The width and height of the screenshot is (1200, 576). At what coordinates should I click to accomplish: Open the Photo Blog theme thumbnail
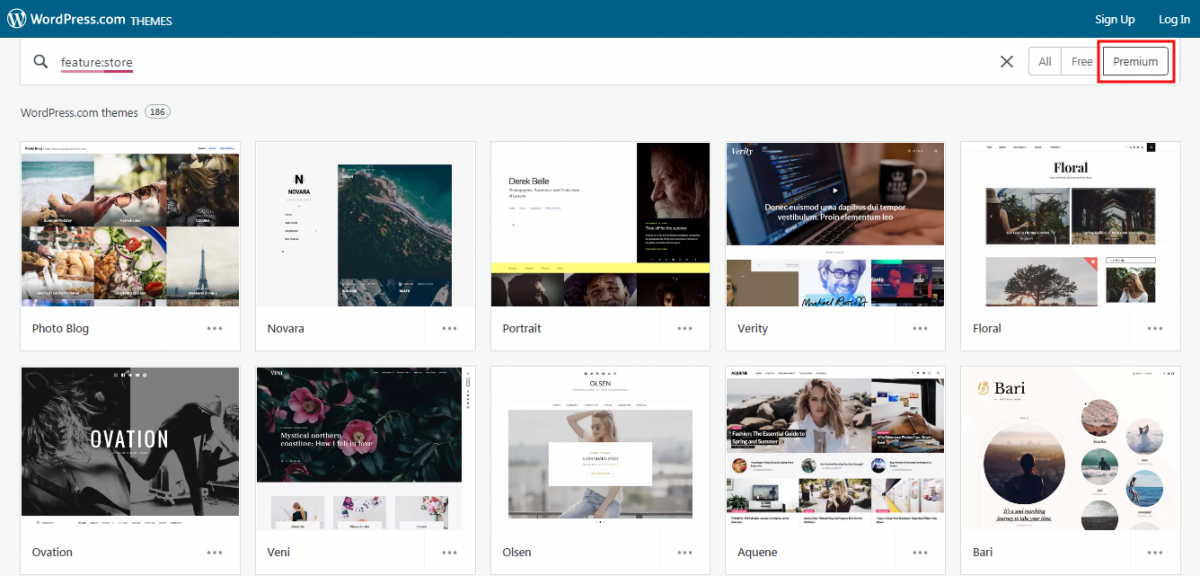(x=130, y=224)
